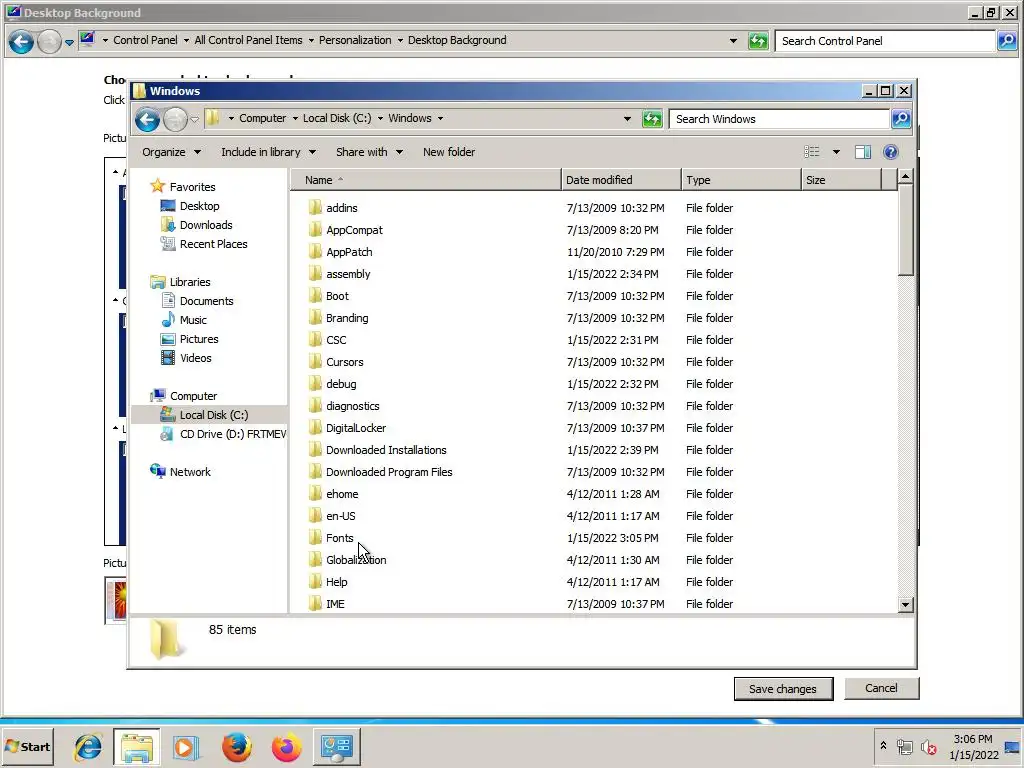Select Documents library

coord(206,301)
